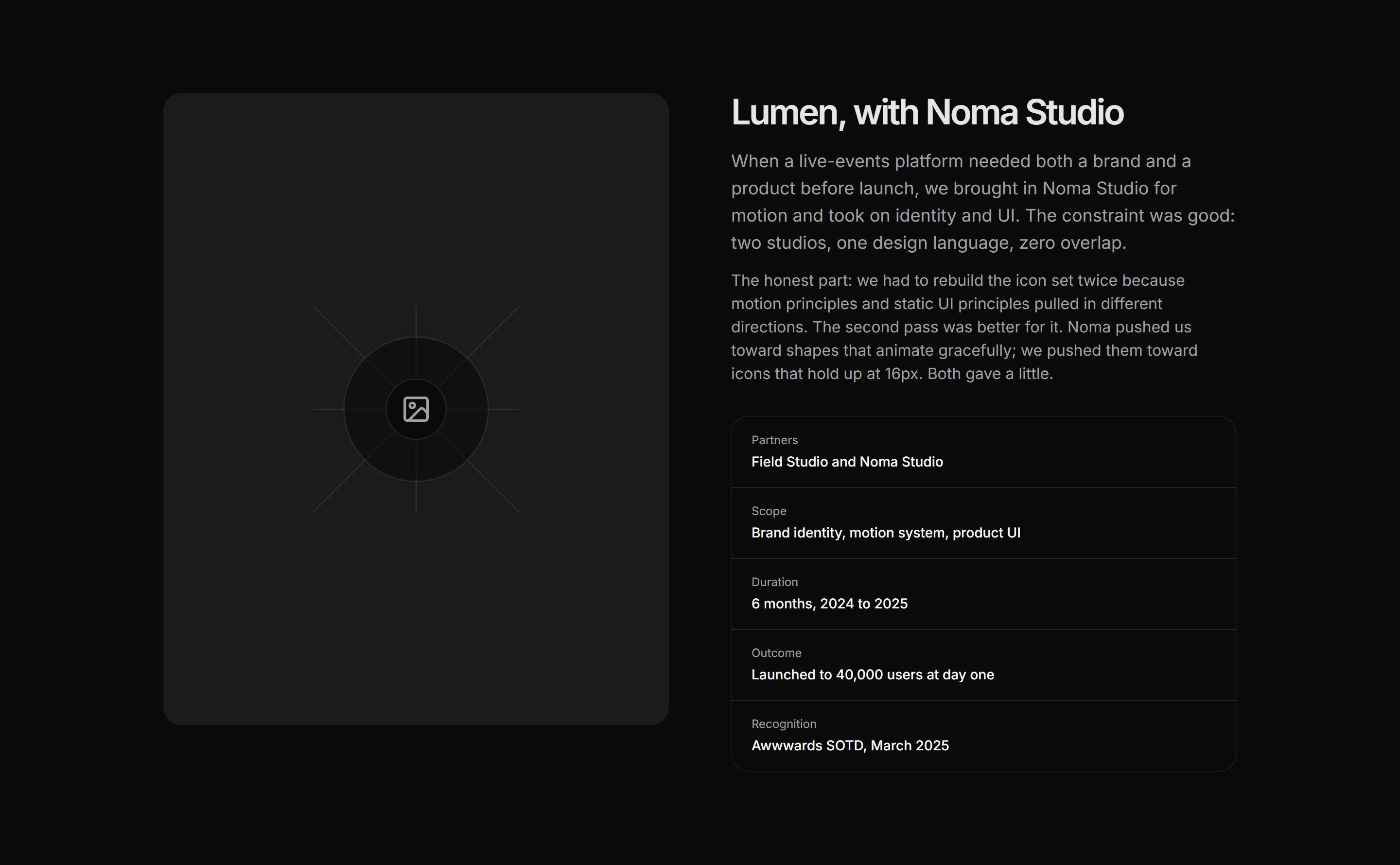This screenshot has height=865, width=1400.
Task: Click the 'Outcome' label
Action: click(x=776, y=653)
